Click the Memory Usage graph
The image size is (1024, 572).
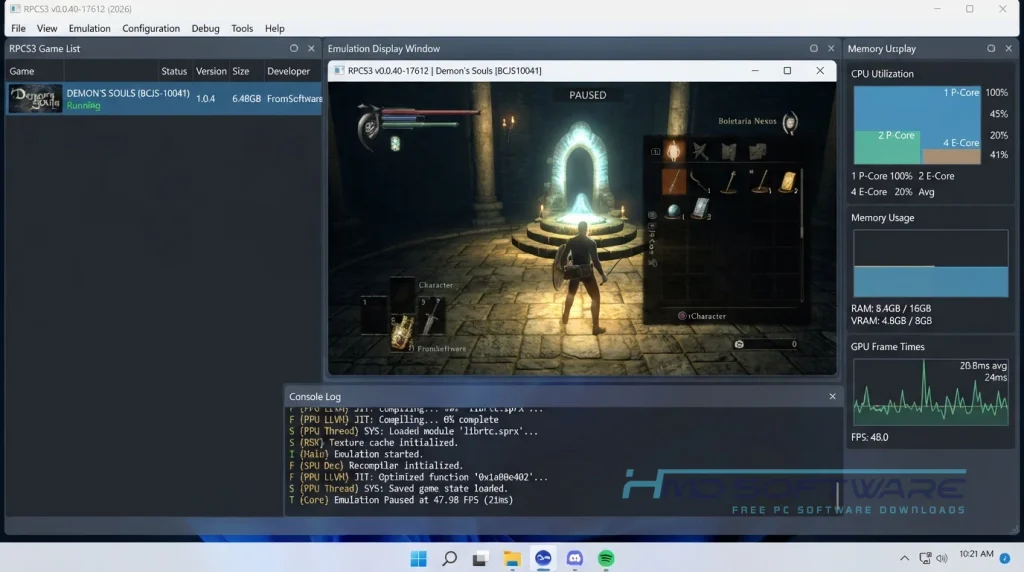(x=931, y=263)
